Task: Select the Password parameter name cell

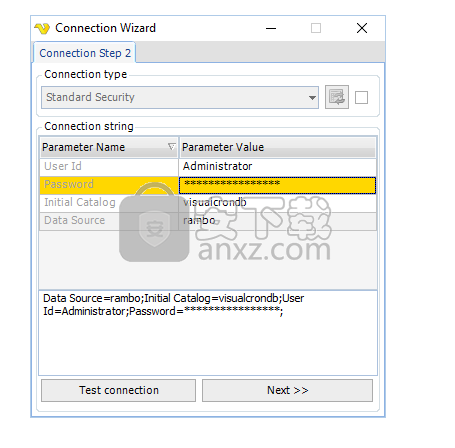Action: [109, 185]
